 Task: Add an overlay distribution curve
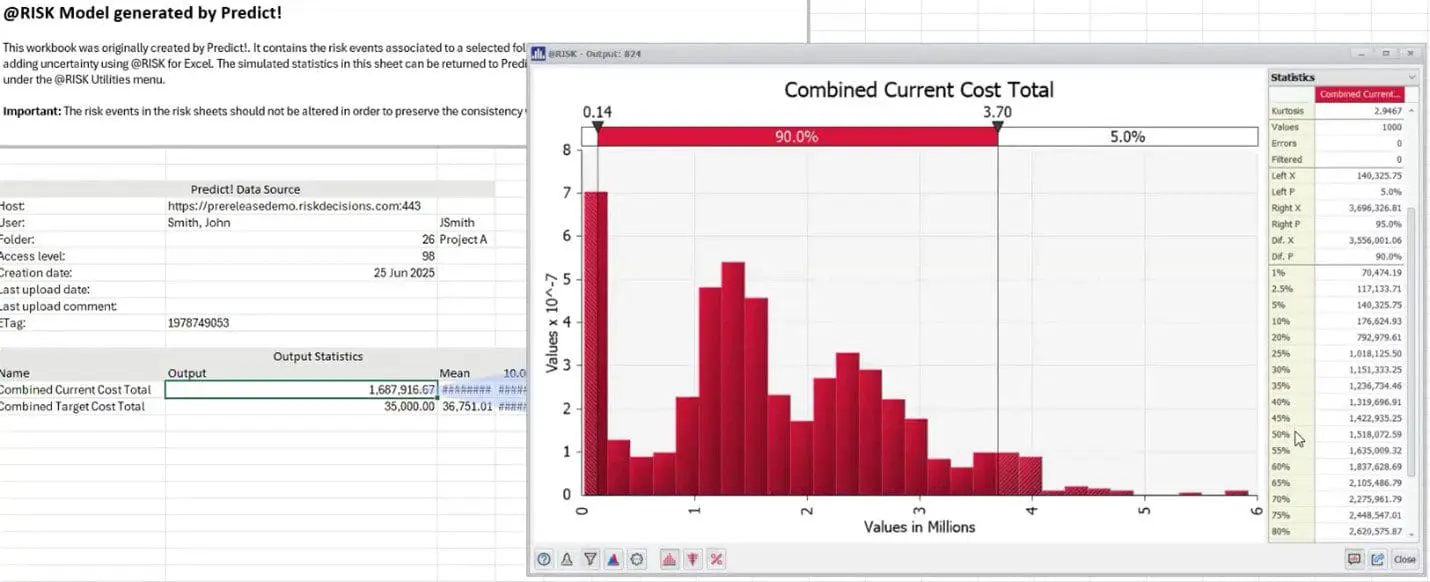click(x=612, y=559)
